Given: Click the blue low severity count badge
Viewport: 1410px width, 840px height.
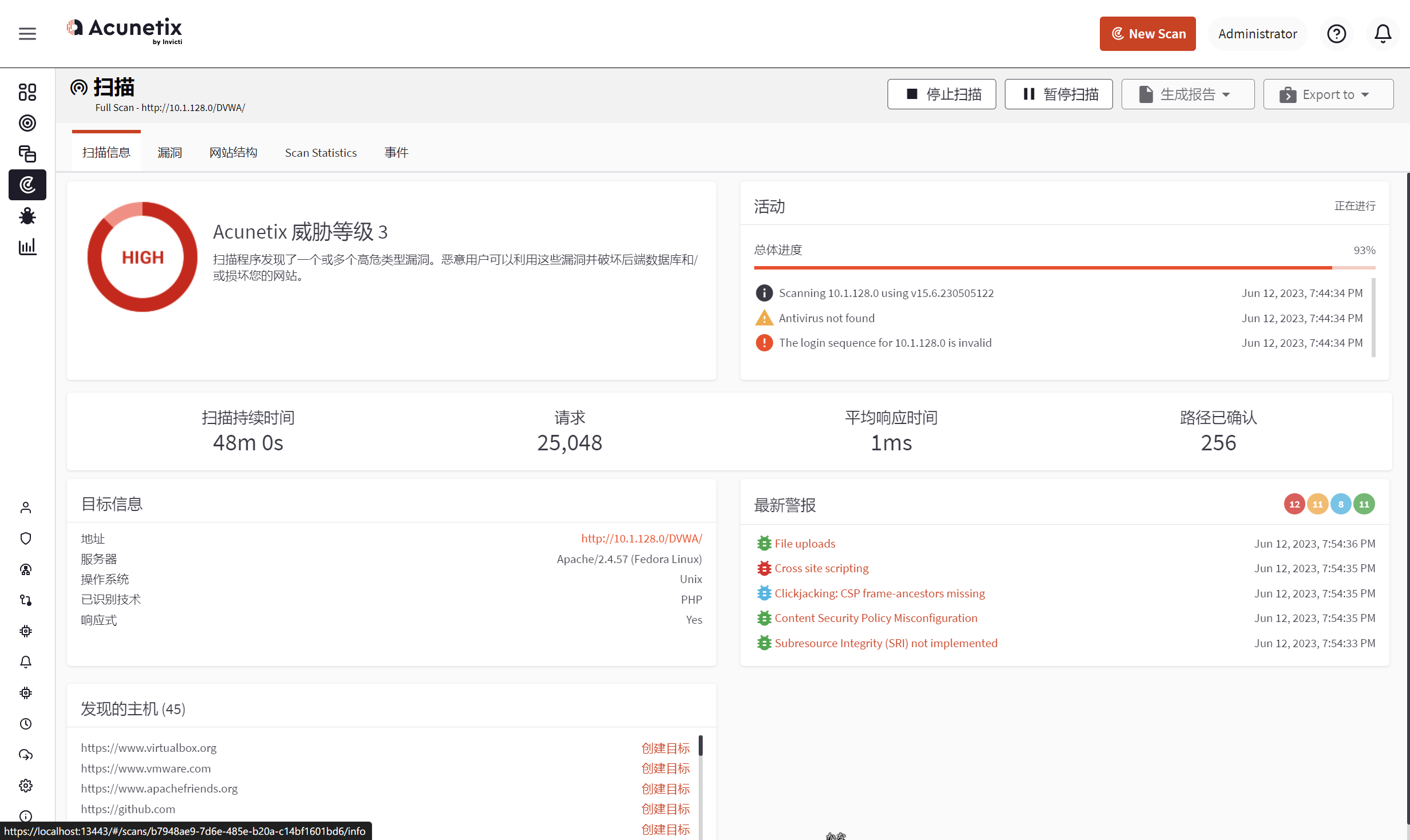Looking at the screenshot, I should (x=1340, y=504).
